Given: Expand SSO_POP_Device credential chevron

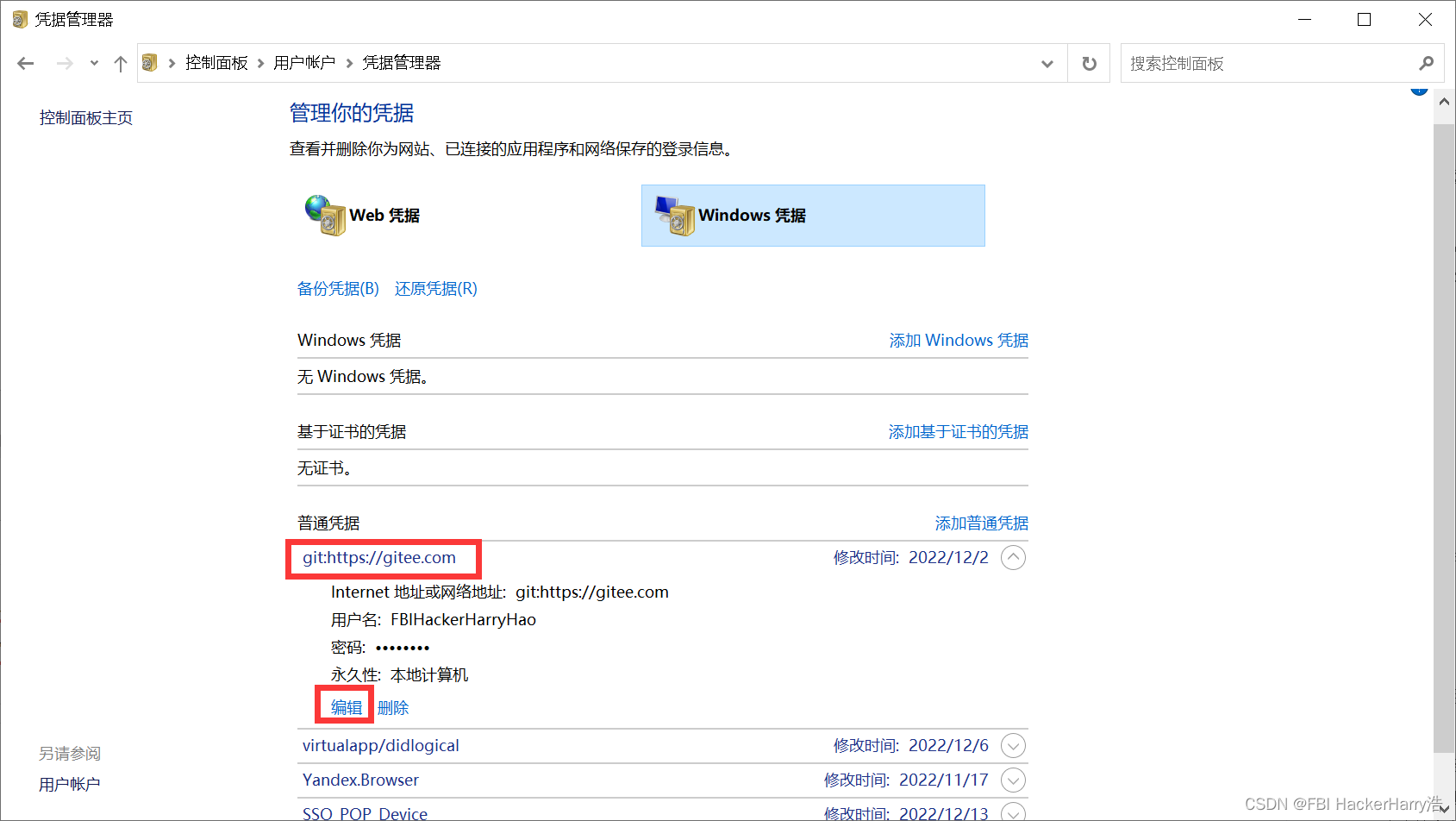Looking at the screenshot, I should pos(1014,812).
